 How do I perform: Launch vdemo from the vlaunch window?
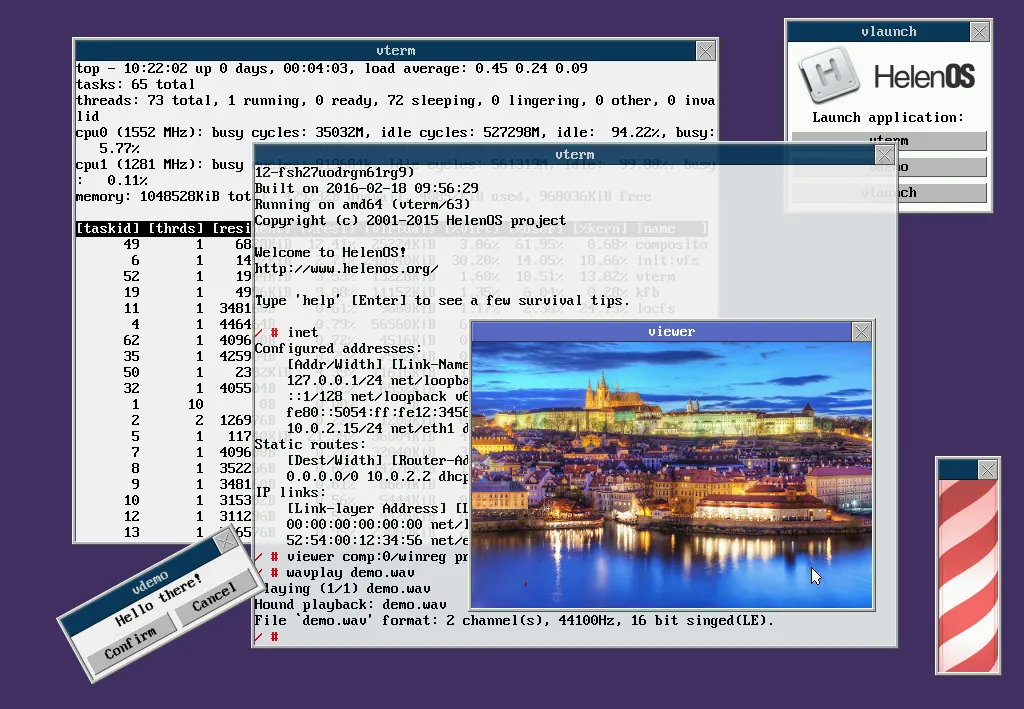tap(889, 166)
